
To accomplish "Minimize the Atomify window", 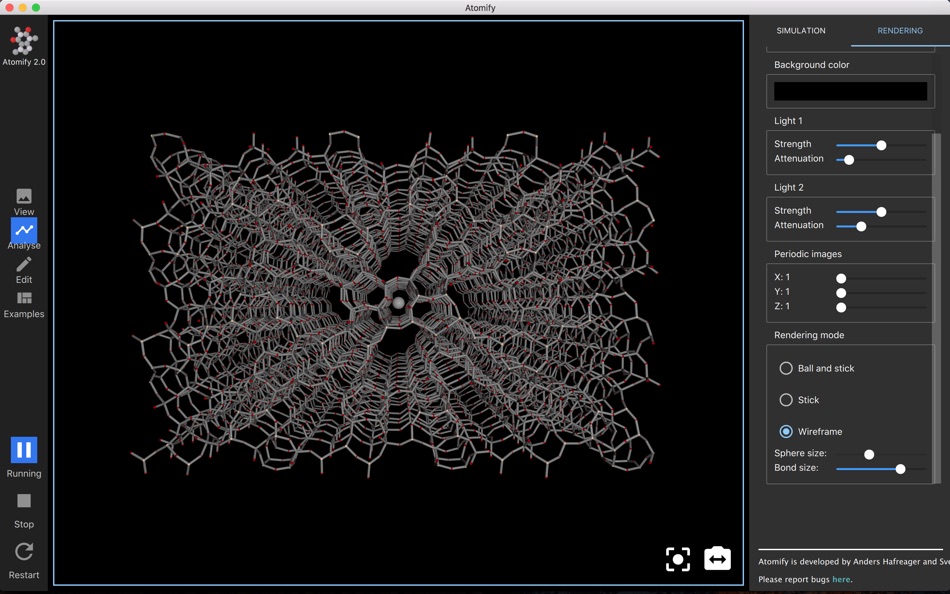I will (22, 7).
